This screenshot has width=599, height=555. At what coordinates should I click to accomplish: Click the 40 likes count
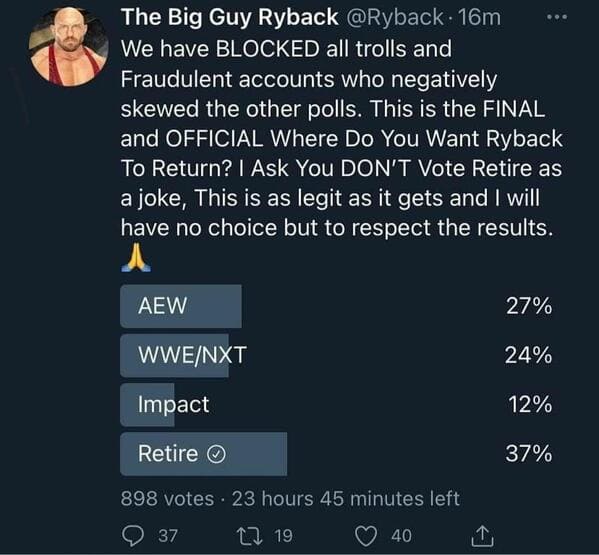[401, 536]
